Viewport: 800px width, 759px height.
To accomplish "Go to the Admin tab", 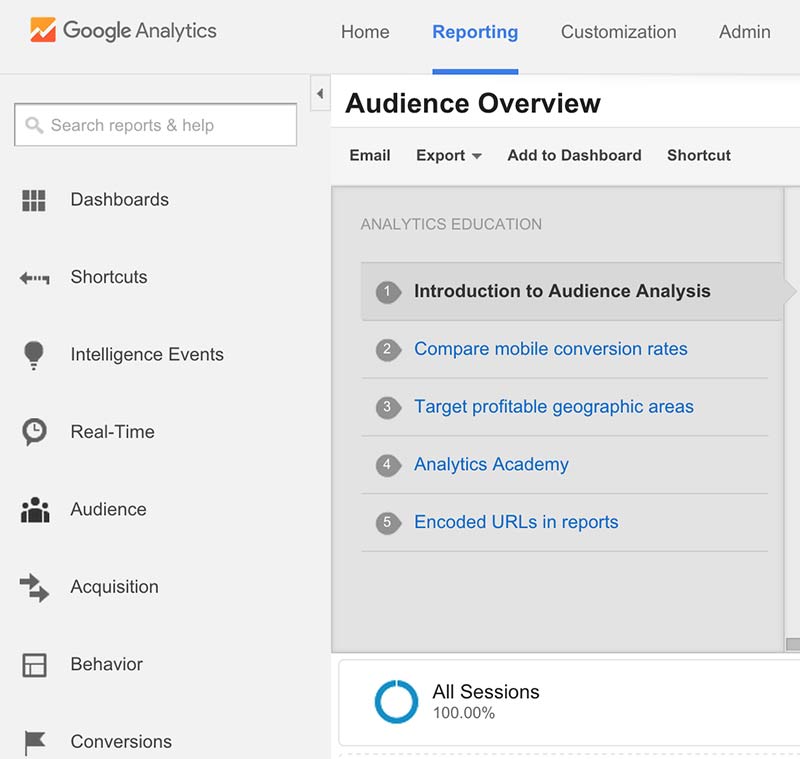I will (744, 32).
